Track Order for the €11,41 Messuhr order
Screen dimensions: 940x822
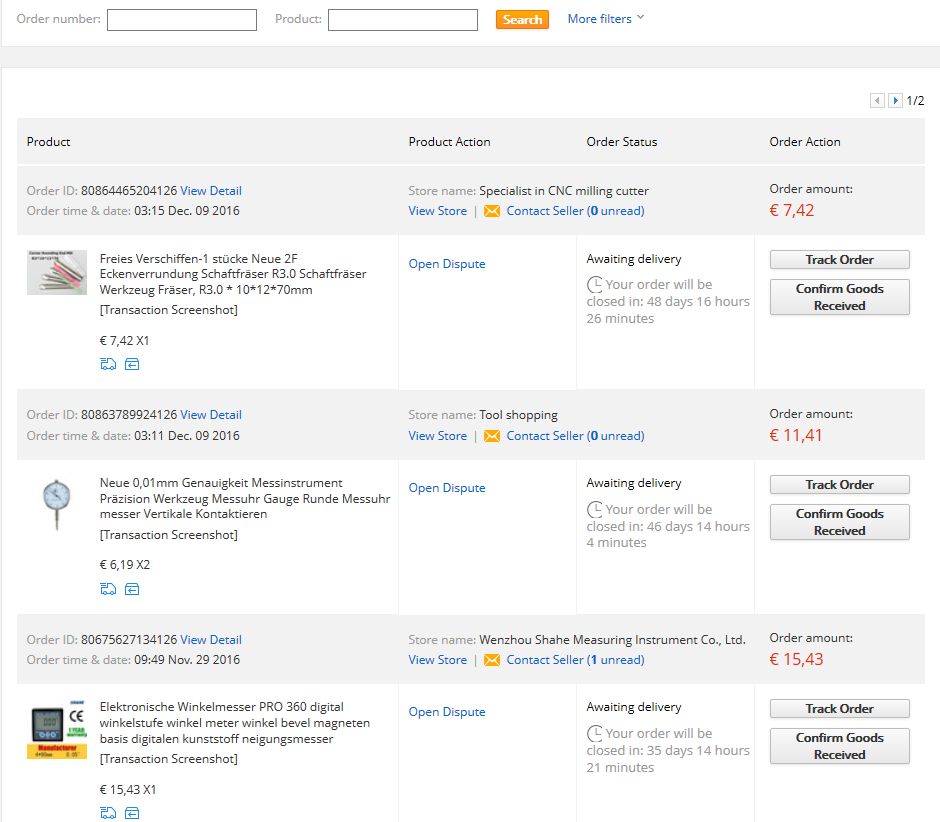(839, 485)
